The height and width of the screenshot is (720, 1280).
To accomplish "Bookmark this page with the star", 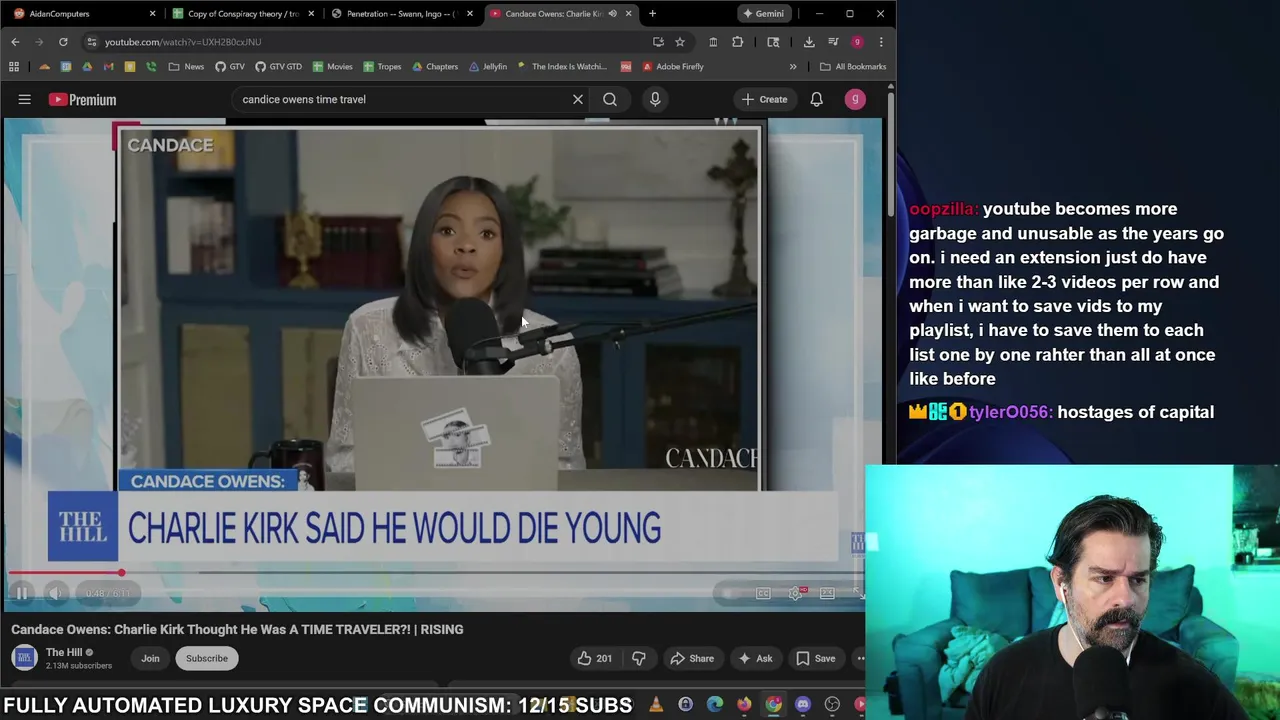I will tap(680, 42).
